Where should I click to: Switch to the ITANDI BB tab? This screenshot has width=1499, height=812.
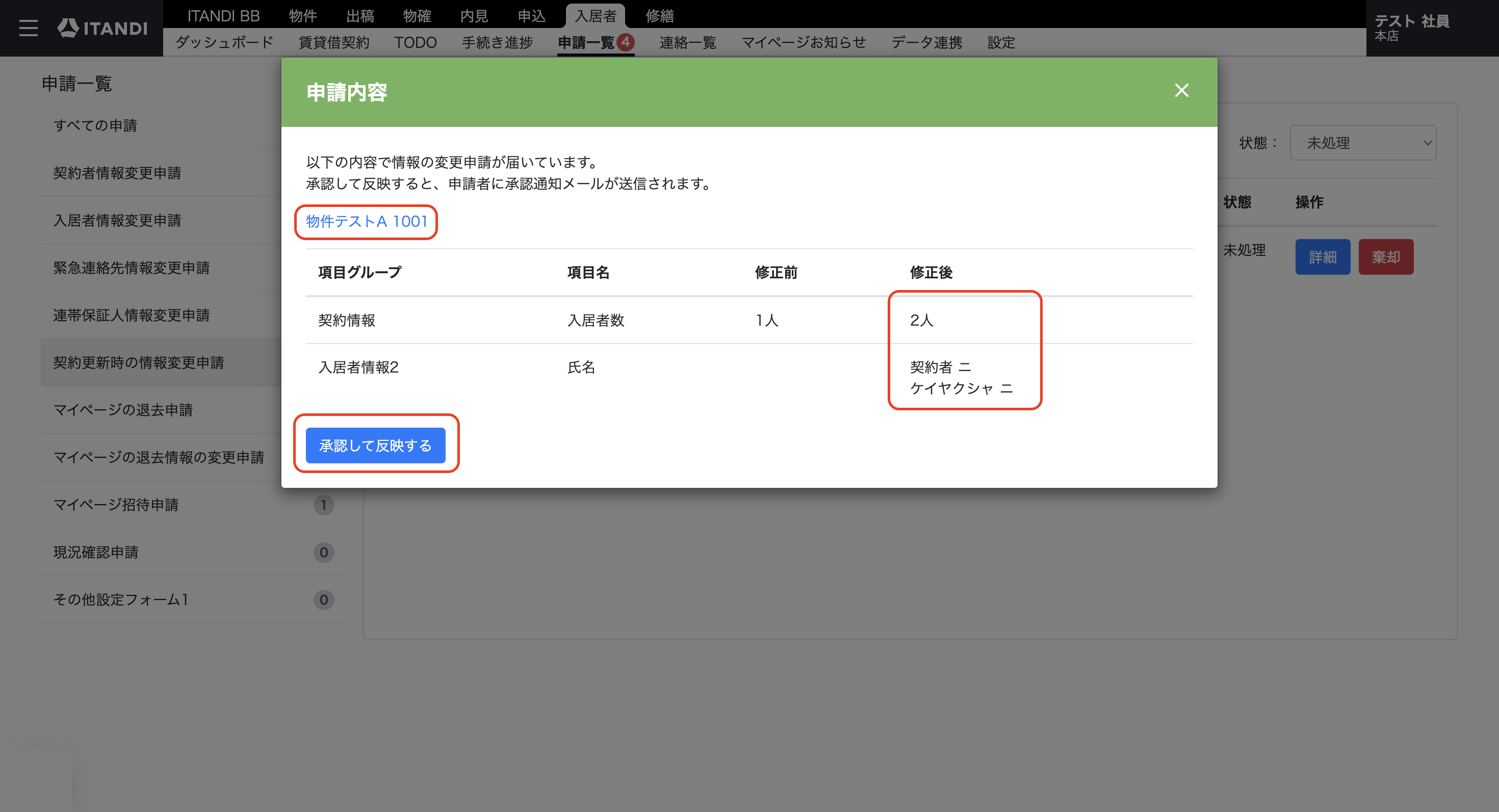coord(223,16)
